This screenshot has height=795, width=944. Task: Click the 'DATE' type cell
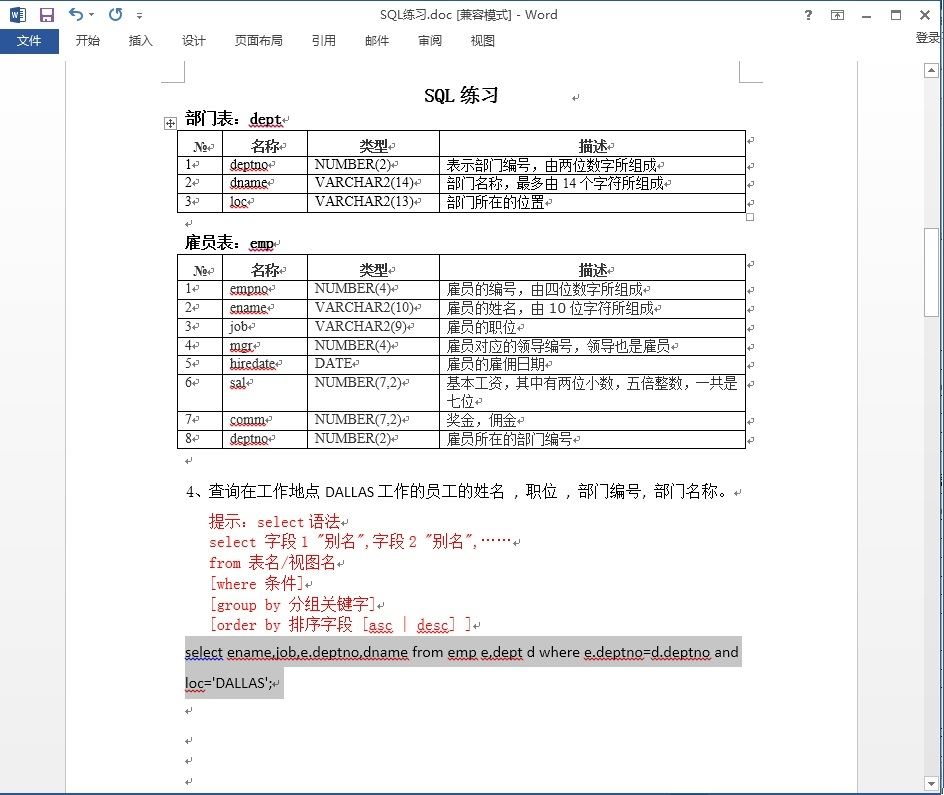pos(373,365)
